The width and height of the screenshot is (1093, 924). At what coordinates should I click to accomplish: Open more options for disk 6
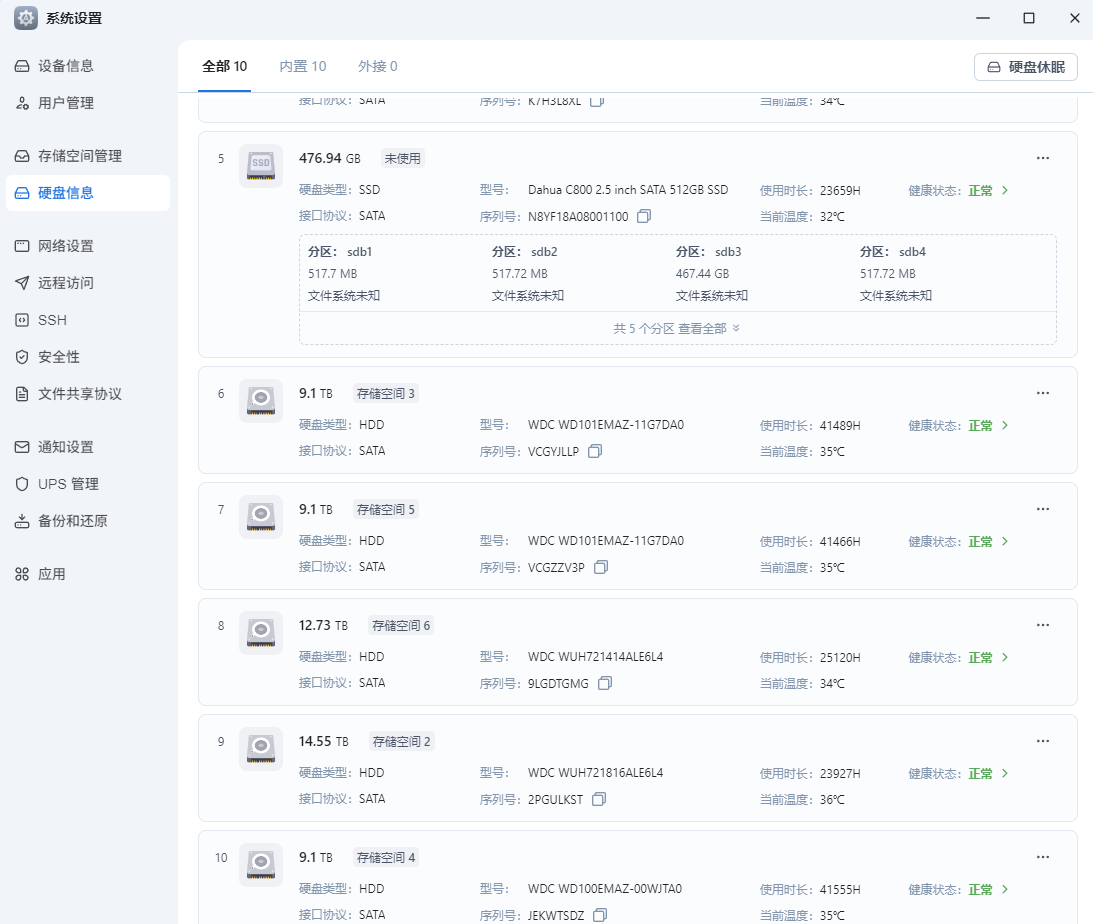1043,393
